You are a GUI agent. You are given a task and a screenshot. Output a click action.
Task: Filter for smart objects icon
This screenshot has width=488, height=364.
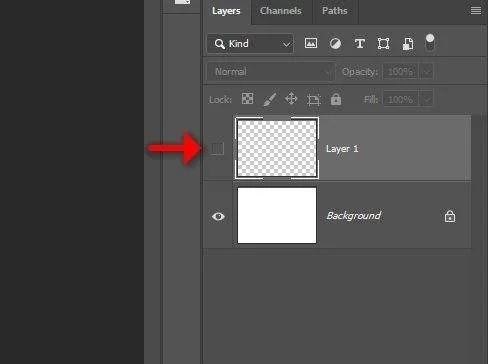click(x=408, y=44)
